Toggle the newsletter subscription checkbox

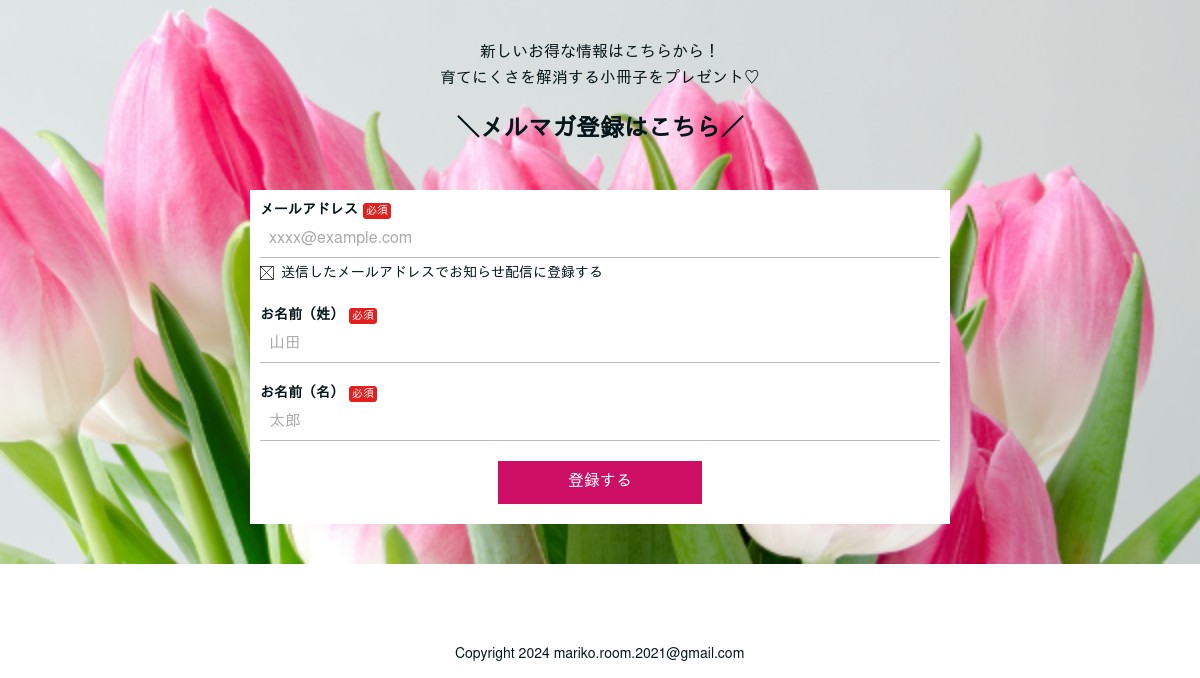(267, 273)
